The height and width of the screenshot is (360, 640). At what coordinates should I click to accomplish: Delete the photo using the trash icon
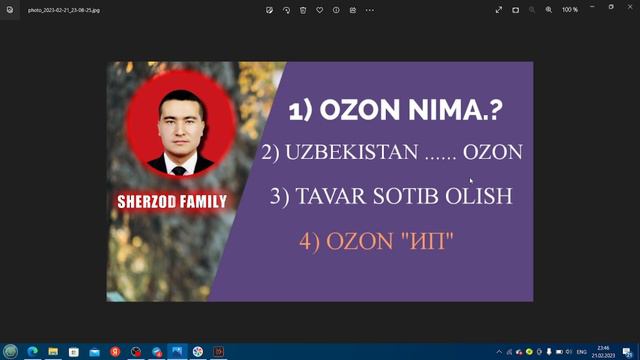pyautogui.click(x=303, y=10)
